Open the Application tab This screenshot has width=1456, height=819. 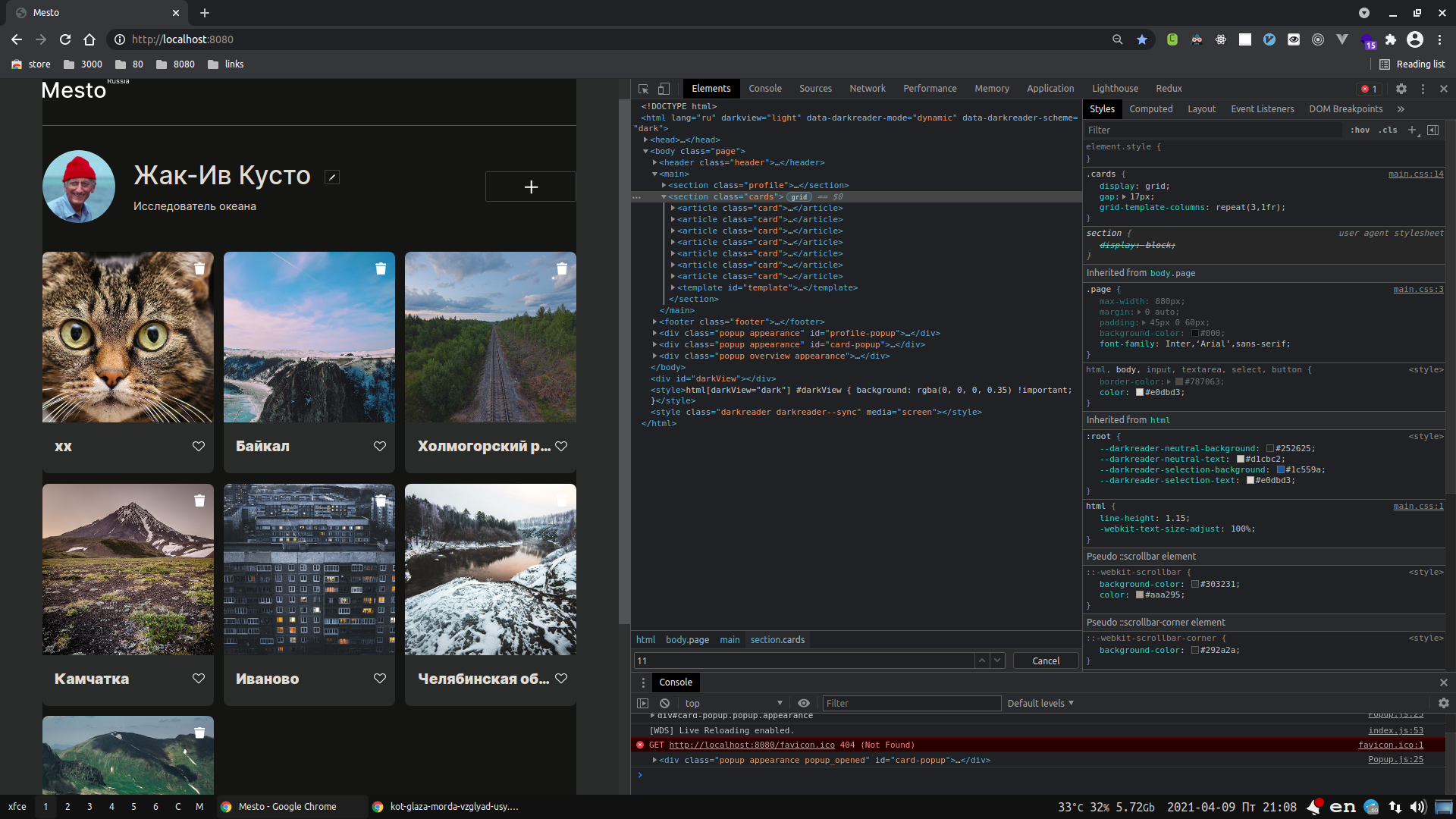pyautogui.click(x=1050, y=89)
